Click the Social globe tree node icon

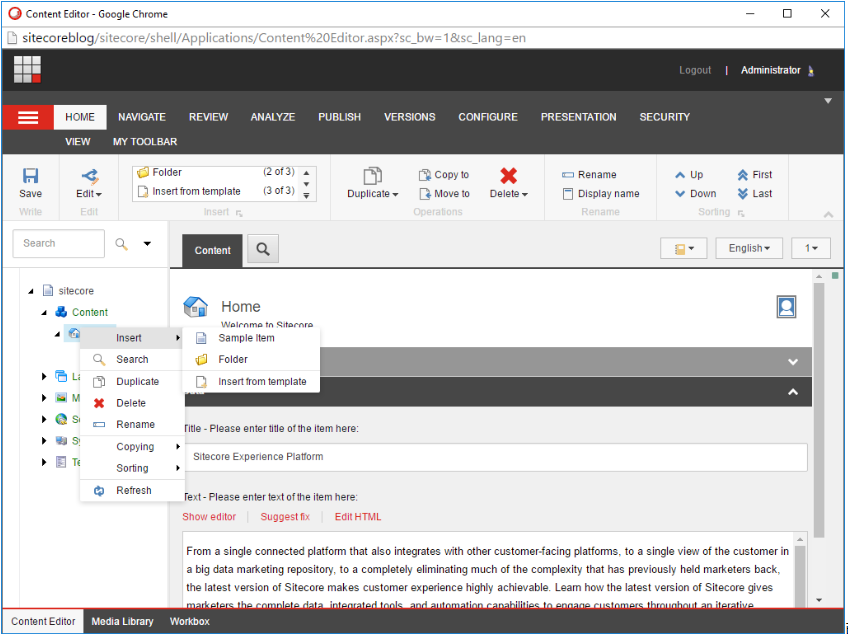61,419
